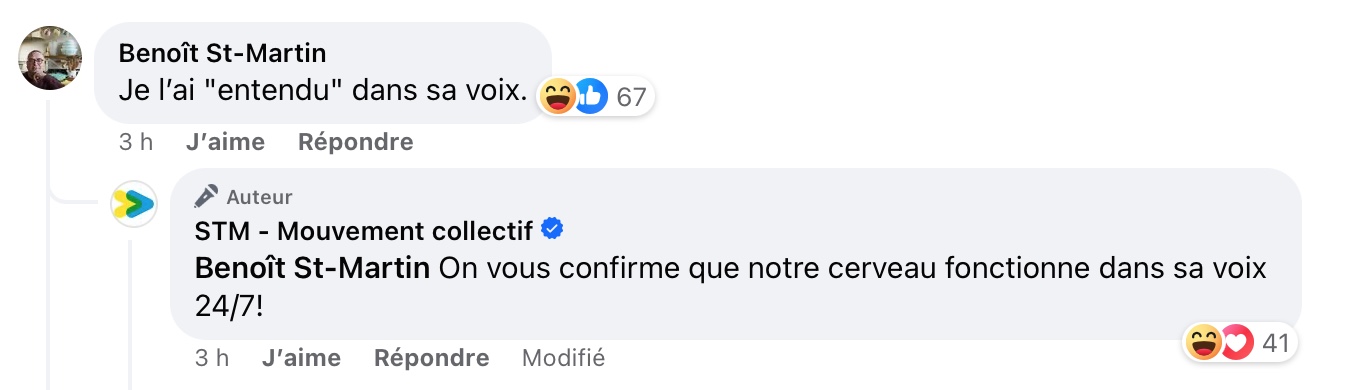
Task: Open Benoît St-Martin's profile picture
Action: click(51, 57)
